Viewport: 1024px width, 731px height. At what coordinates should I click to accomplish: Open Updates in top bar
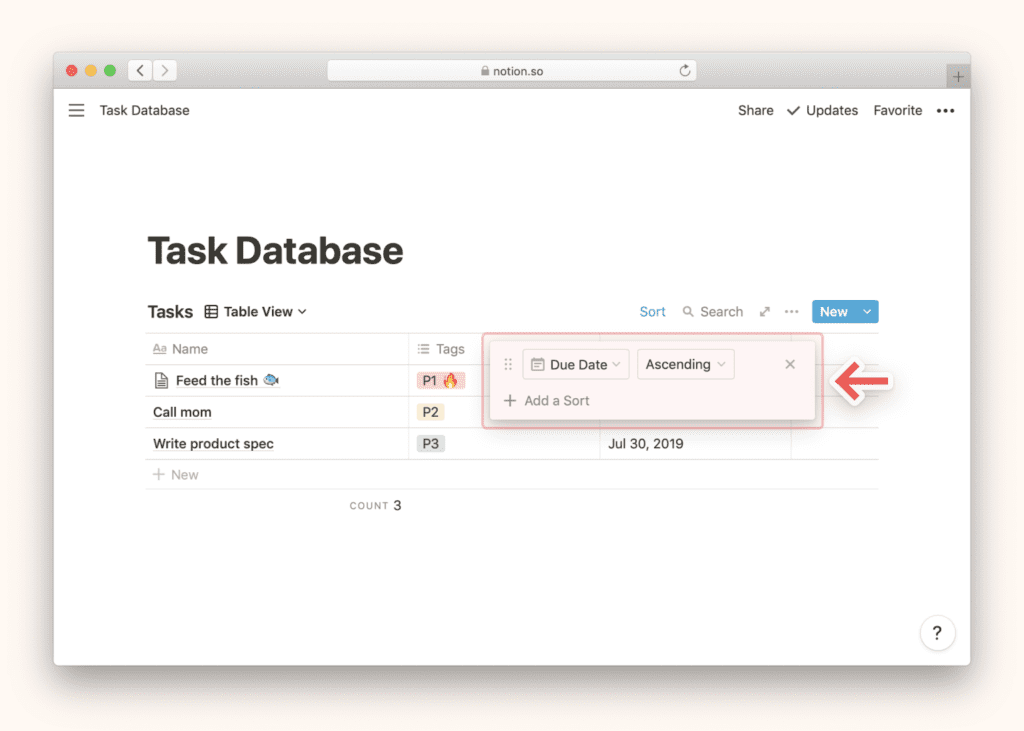point(822,110)
